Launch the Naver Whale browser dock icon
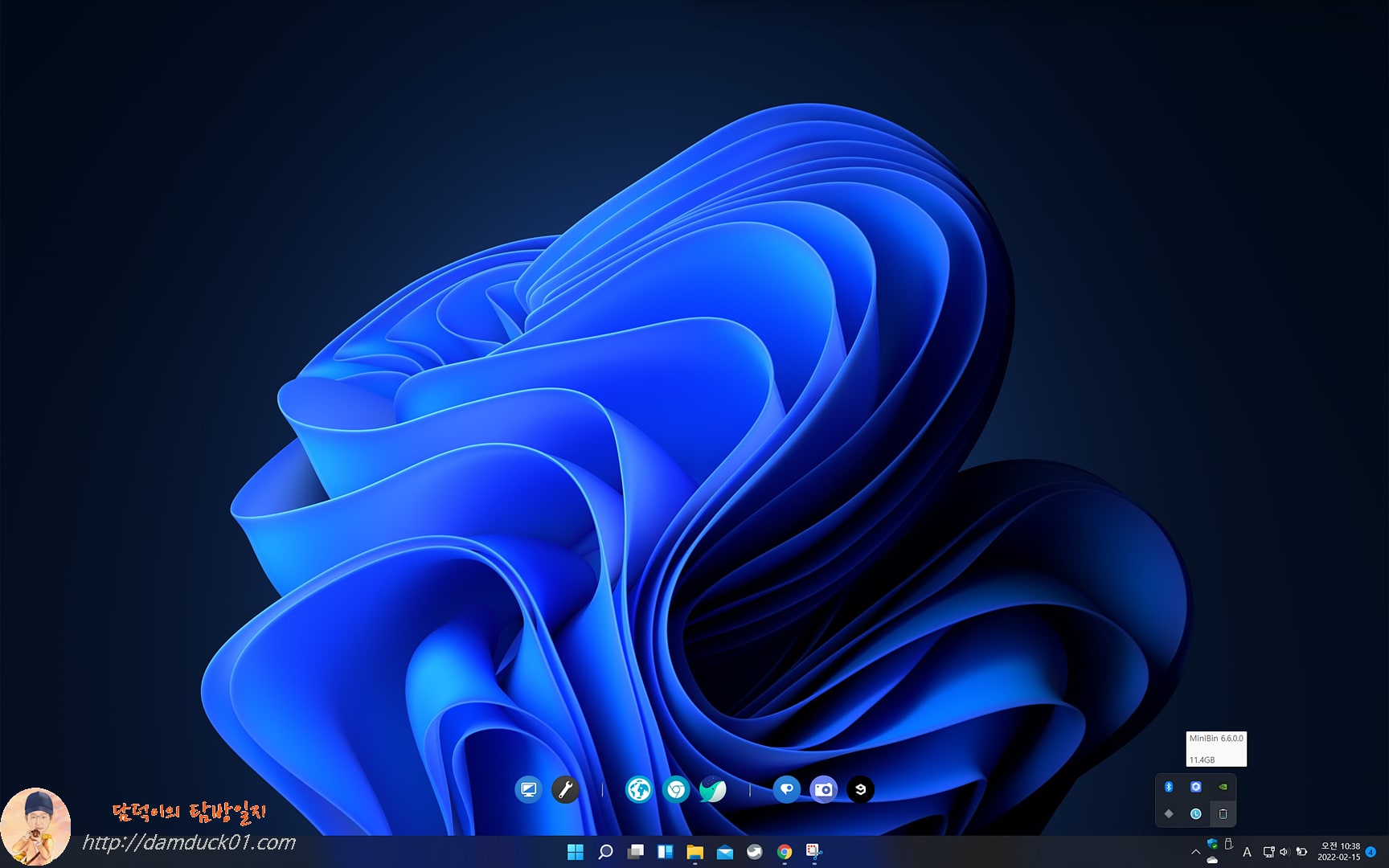The image size is (1389, 868). tap(713, 790)
